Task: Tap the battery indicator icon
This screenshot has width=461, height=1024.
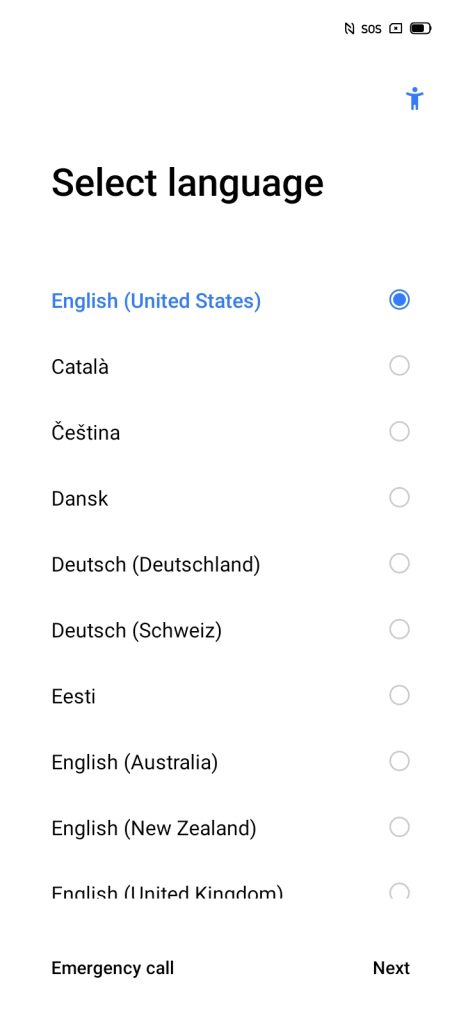Action: 421,29
